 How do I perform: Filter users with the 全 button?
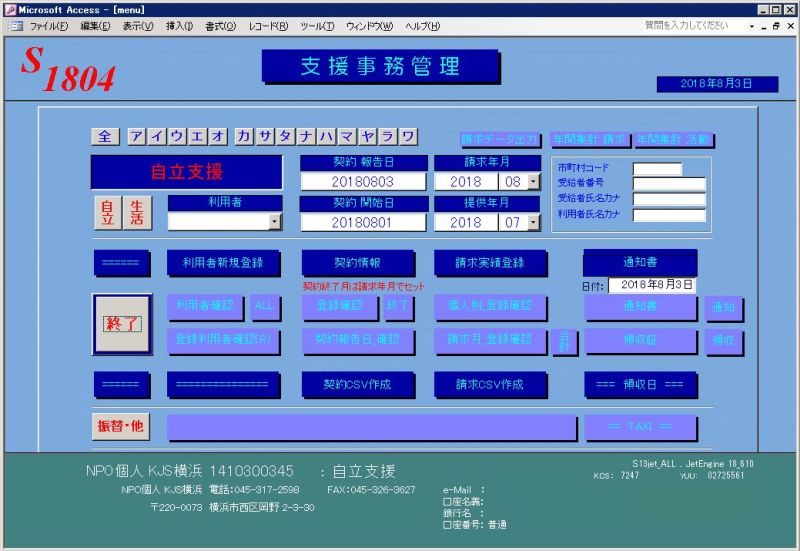(x=106, y=136)
